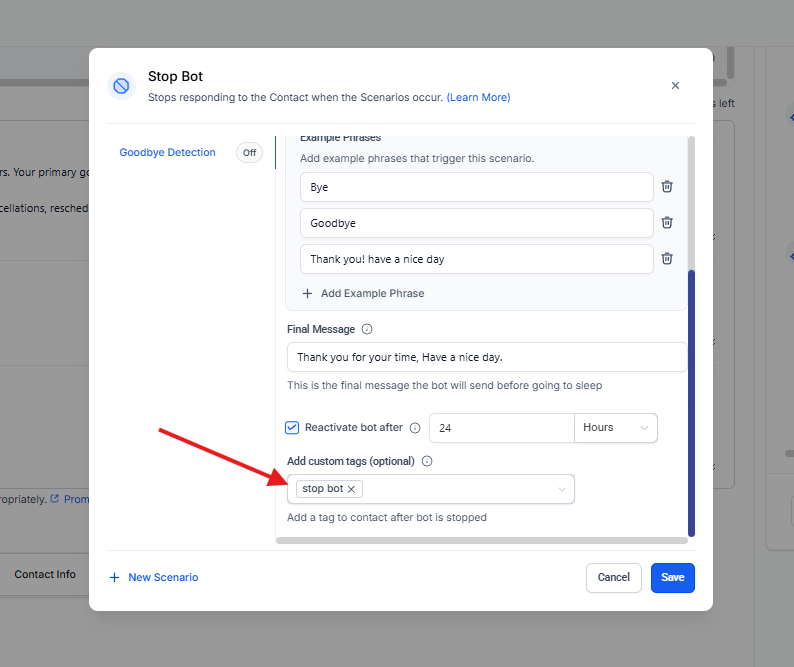
Task: Uncheck the Reactivate bot after checkbox
Action: [292, 427]
